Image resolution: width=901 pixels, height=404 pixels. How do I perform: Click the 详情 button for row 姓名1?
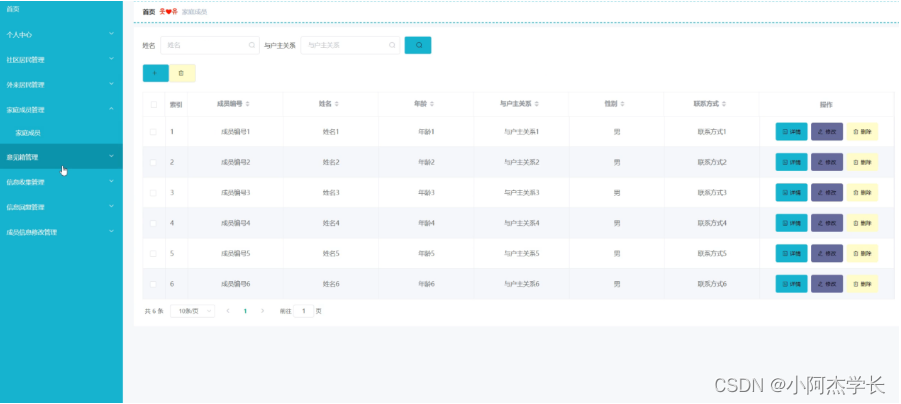click(x=791, y=132)
